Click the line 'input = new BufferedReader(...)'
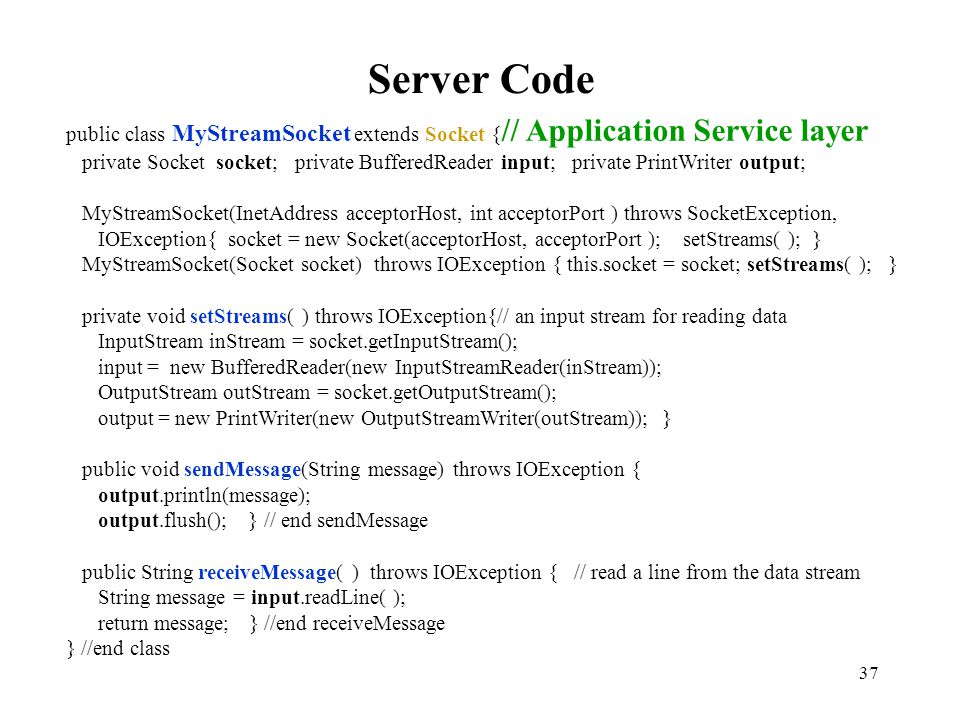Viewport: 960px width, 720px height. tap(380, 367)
